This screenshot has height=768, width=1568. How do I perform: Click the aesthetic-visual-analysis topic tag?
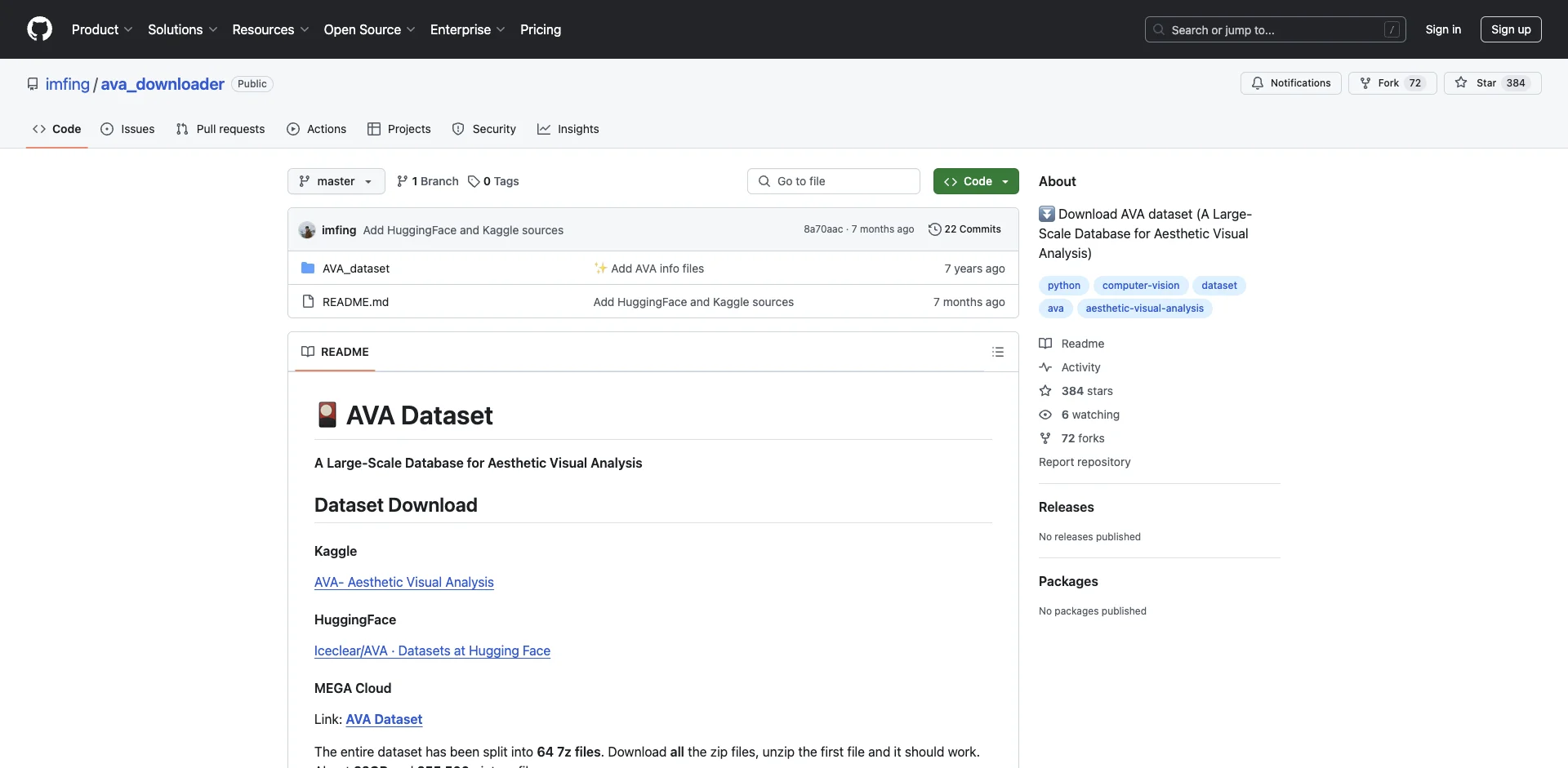1145,309
